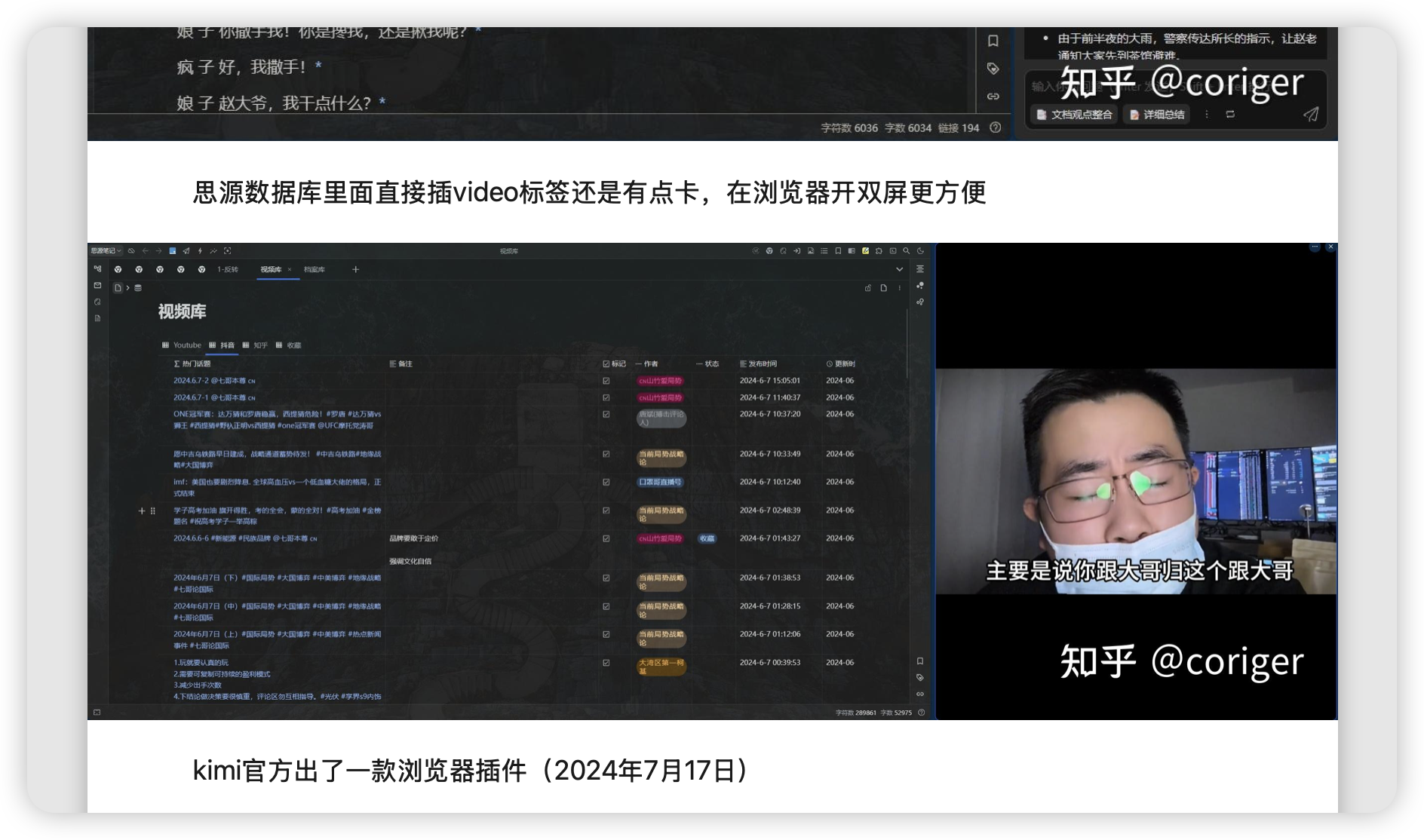This screenshot has width=1424, height=840.
Task: Click the chat input field above 文档观点整合
Action: point(1175,86)
